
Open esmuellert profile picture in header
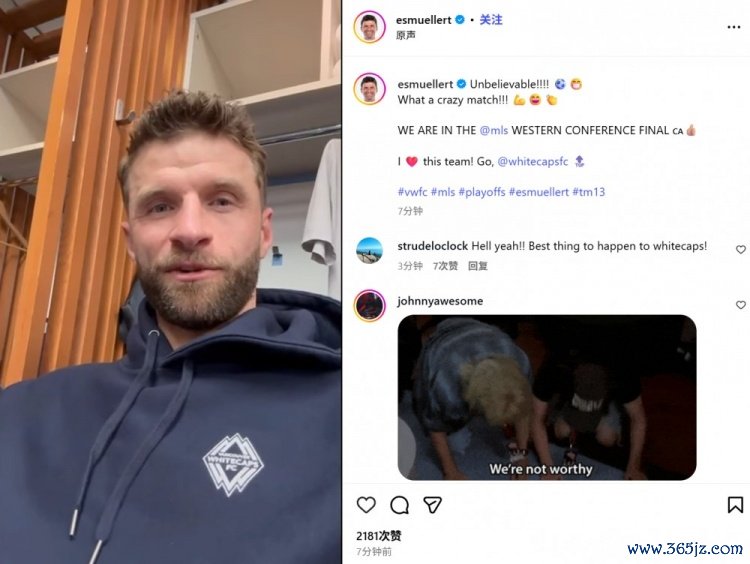369,27
